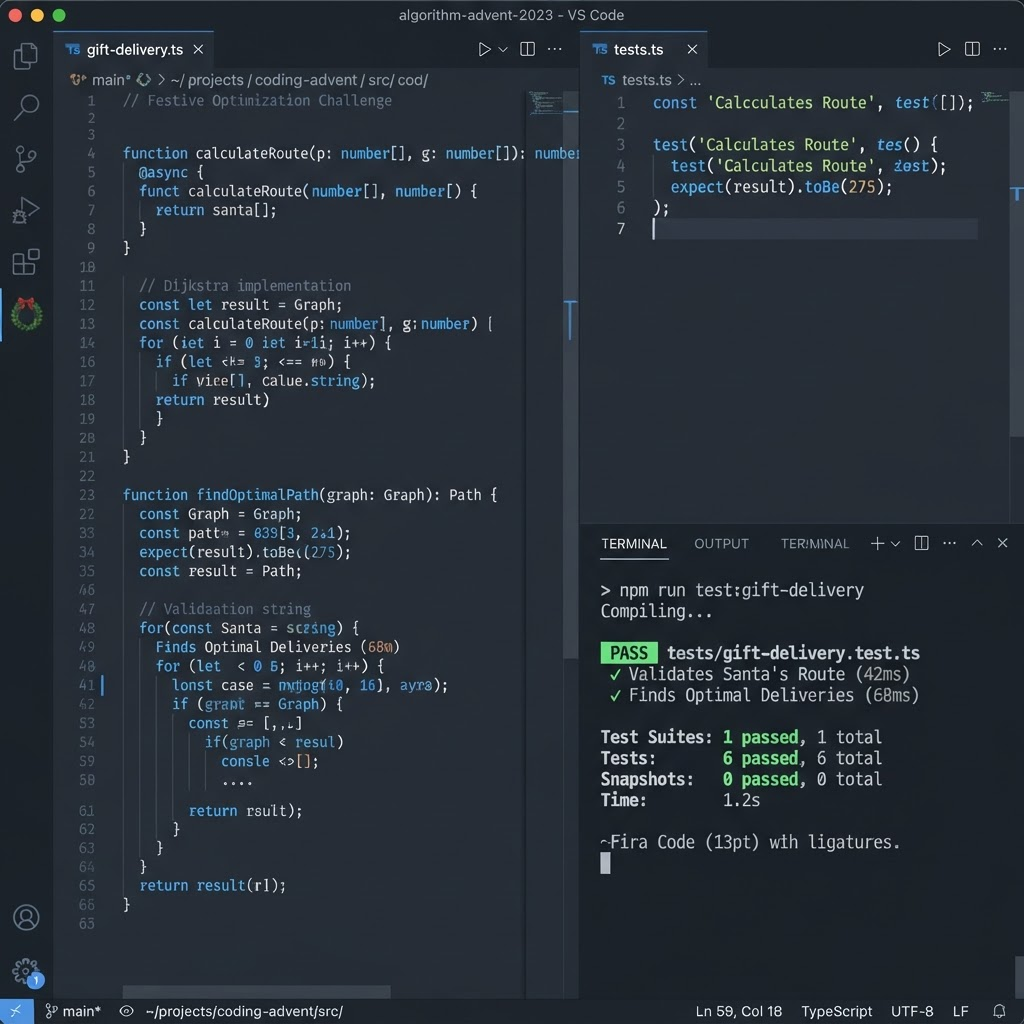The height and width of the screenshot is (1024, 1024).
Task: Open the Source Control view
Action: [25, 159]
